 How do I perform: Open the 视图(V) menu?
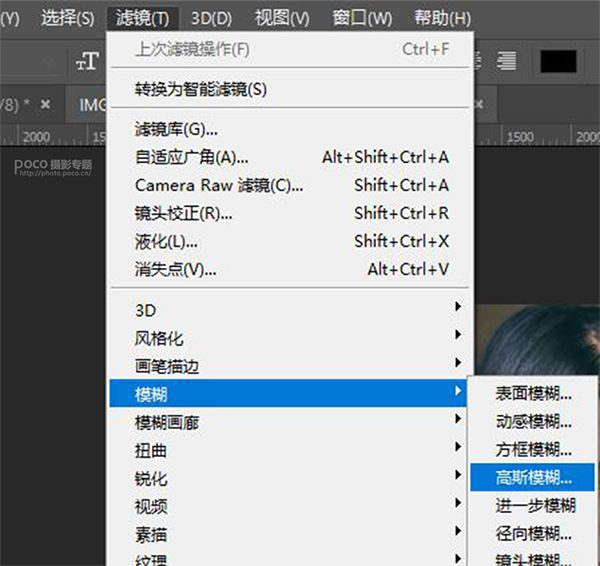282,18
